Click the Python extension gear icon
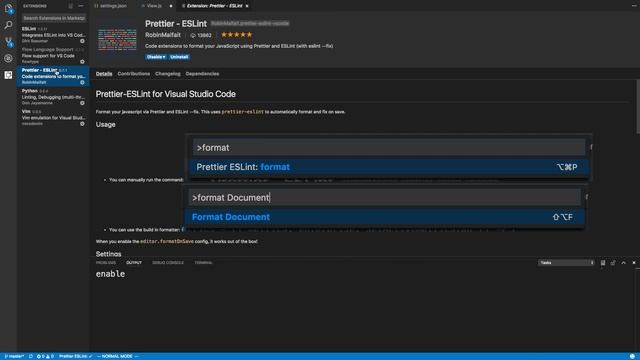 point(82,103)
